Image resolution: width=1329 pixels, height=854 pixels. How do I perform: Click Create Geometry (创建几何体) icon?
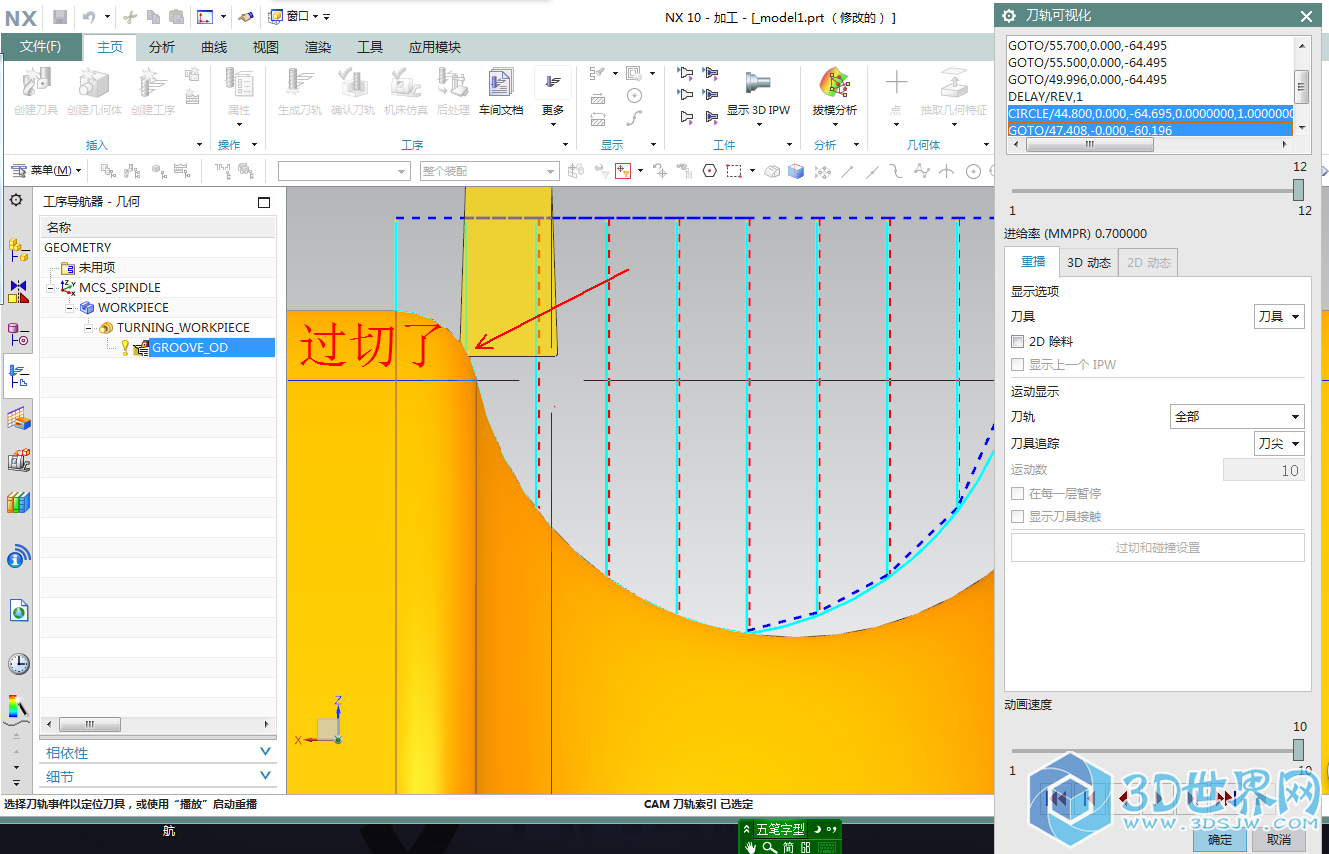pos(94,92)
